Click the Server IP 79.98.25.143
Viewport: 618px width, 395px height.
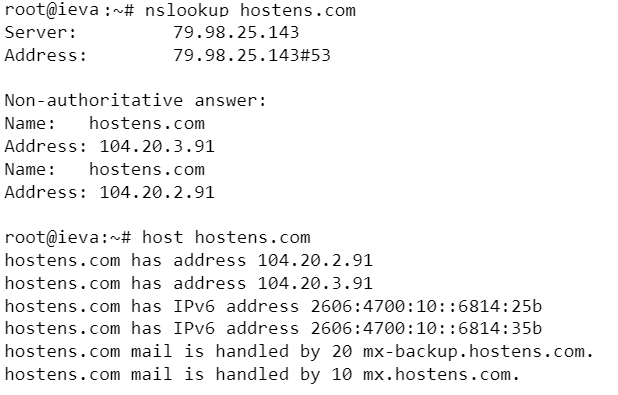236,32
